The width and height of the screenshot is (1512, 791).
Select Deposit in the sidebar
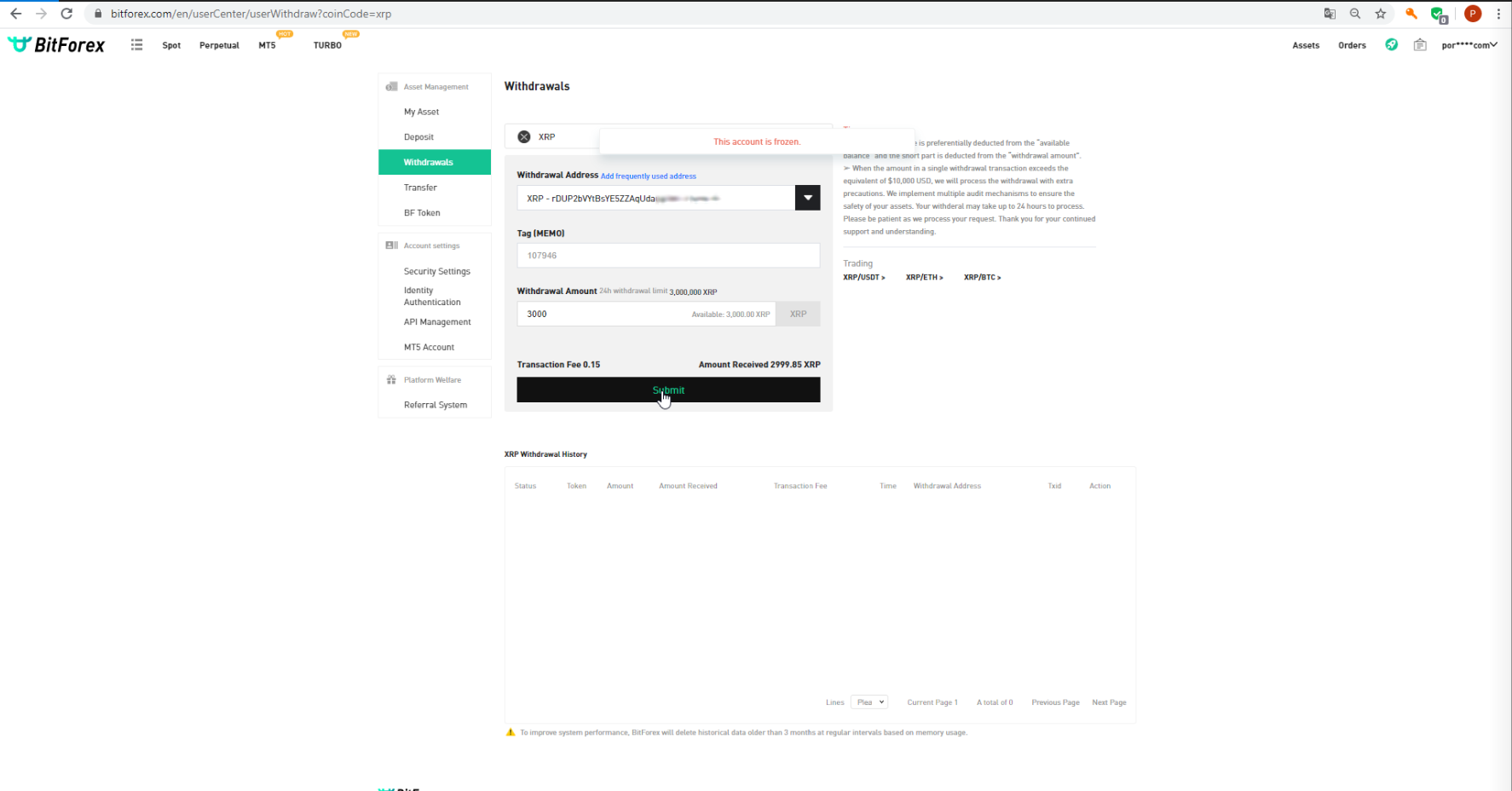pyautogui.click(x=418, y=137)
